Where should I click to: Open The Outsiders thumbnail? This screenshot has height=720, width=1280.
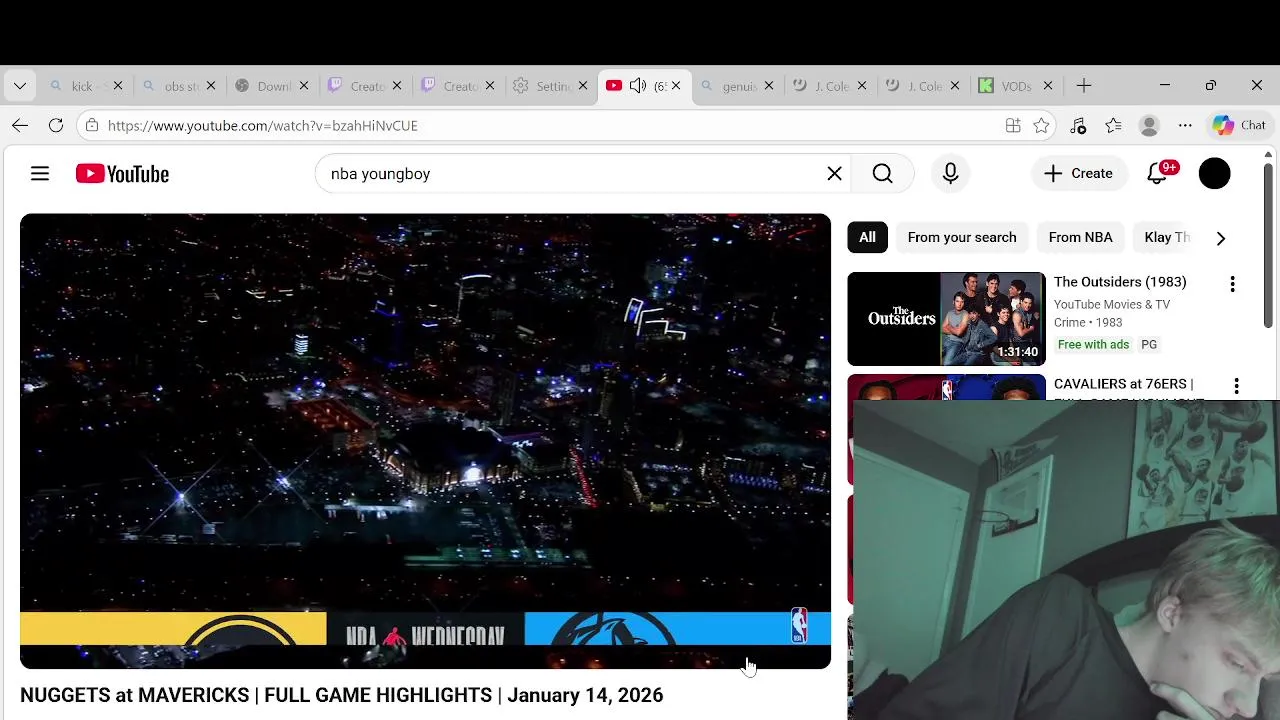[946, 319]
